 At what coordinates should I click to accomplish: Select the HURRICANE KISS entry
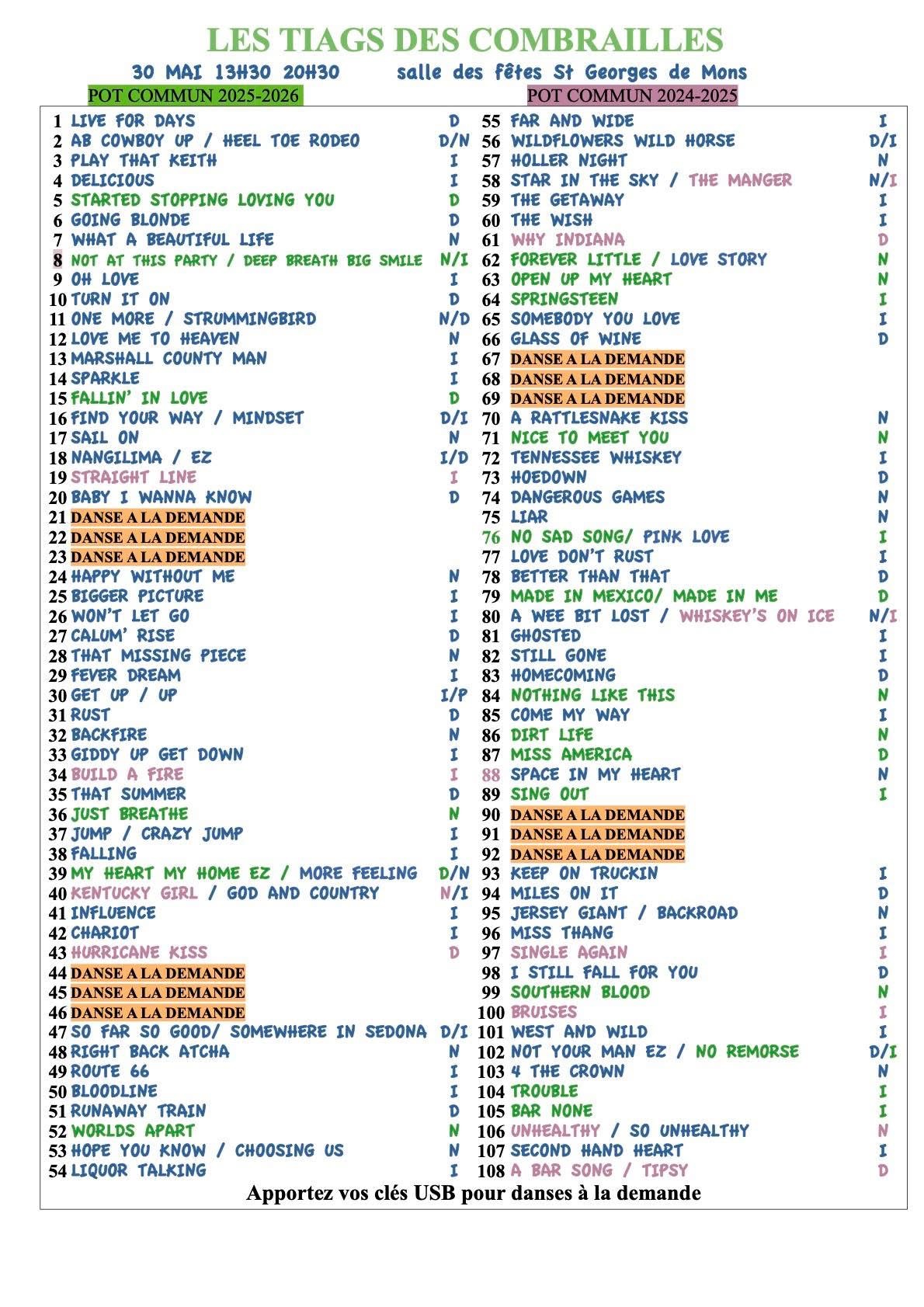tap(139, 953)
